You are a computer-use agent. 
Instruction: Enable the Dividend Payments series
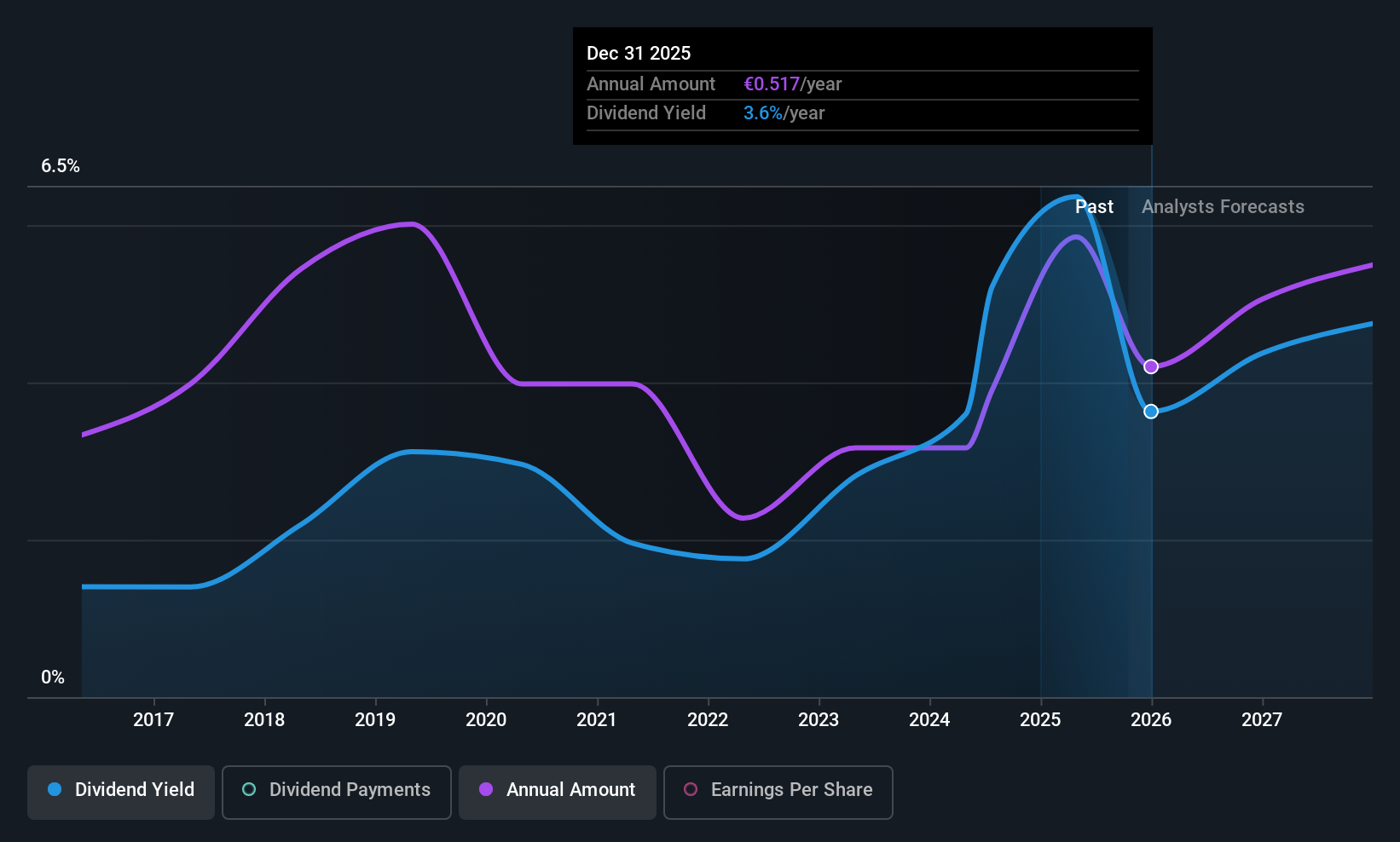click(x=337, y=793)
